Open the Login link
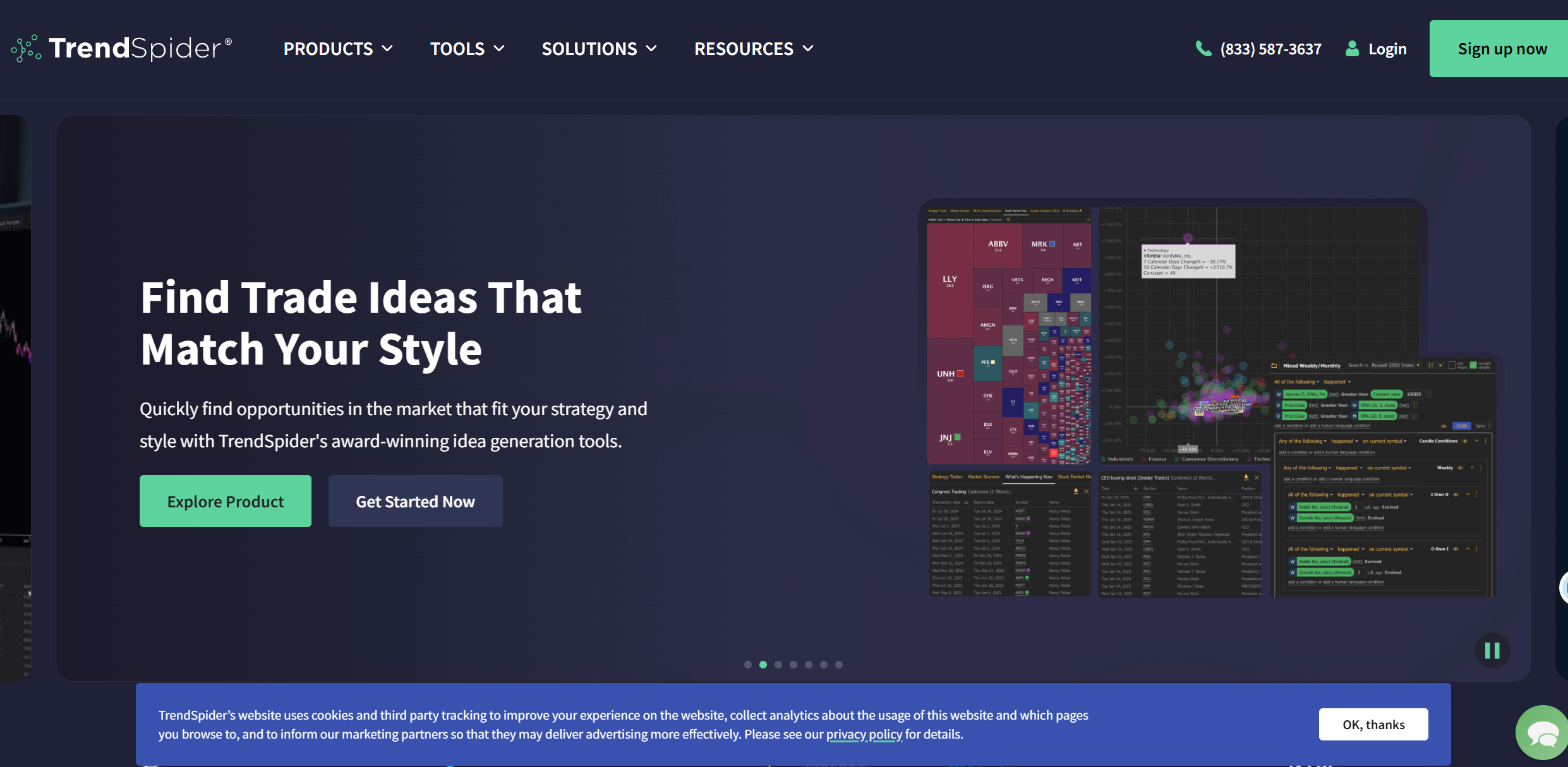This screenshot has width=1568, height=767. [1376, 49]
